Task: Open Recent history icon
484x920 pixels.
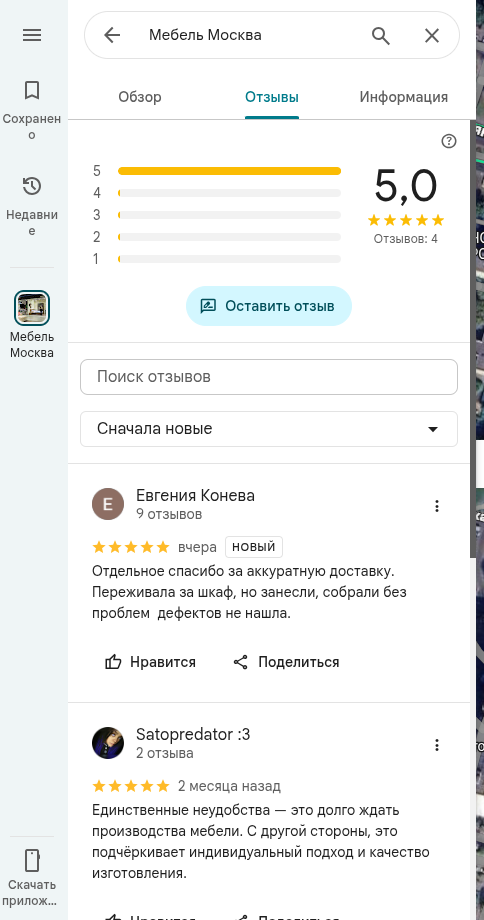Action: (x=32, y=187)
